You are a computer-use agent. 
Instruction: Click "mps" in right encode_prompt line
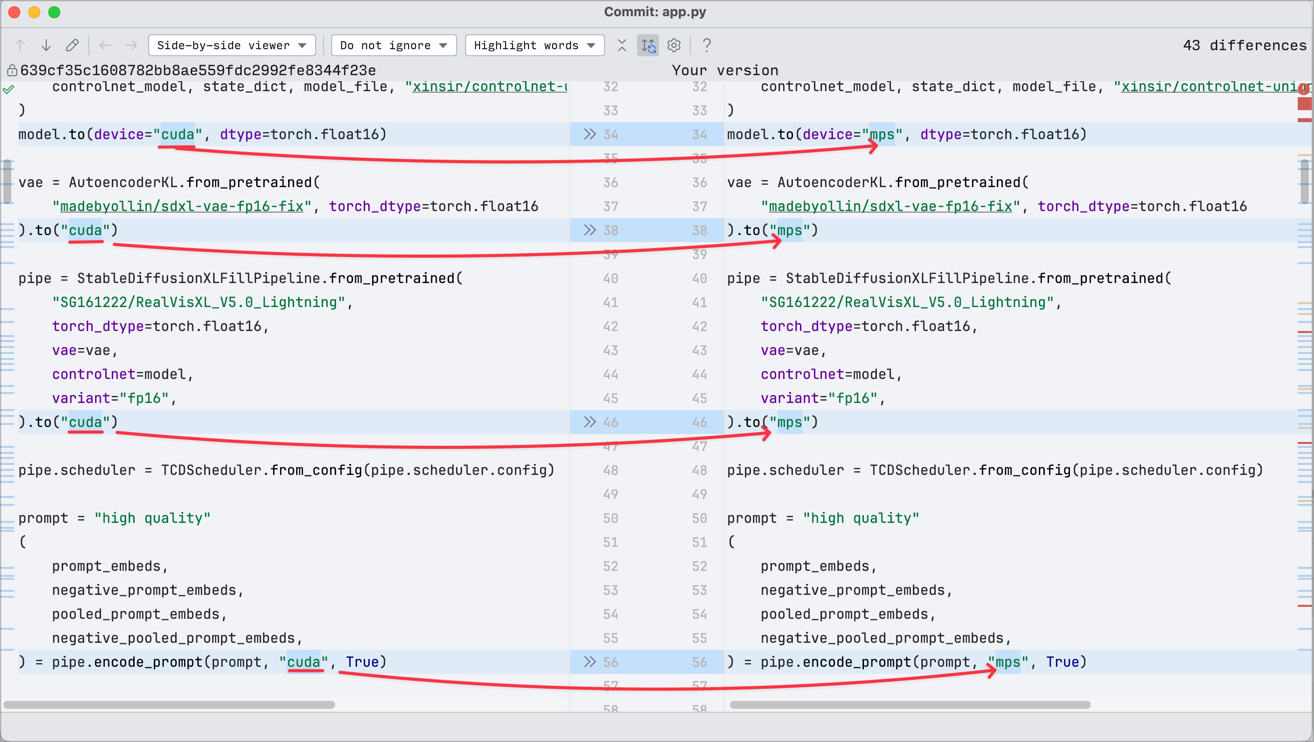[1009, 662]
